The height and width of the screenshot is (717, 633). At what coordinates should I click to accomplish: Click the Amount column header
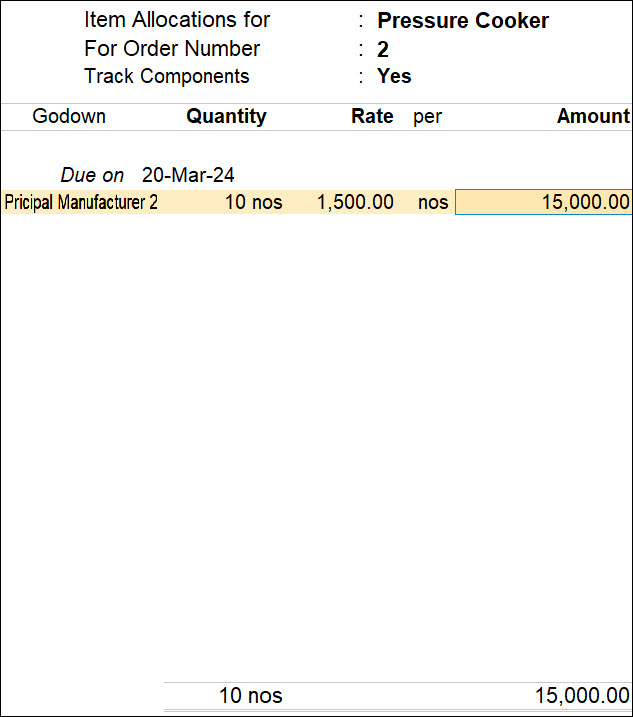coord(593,116)
